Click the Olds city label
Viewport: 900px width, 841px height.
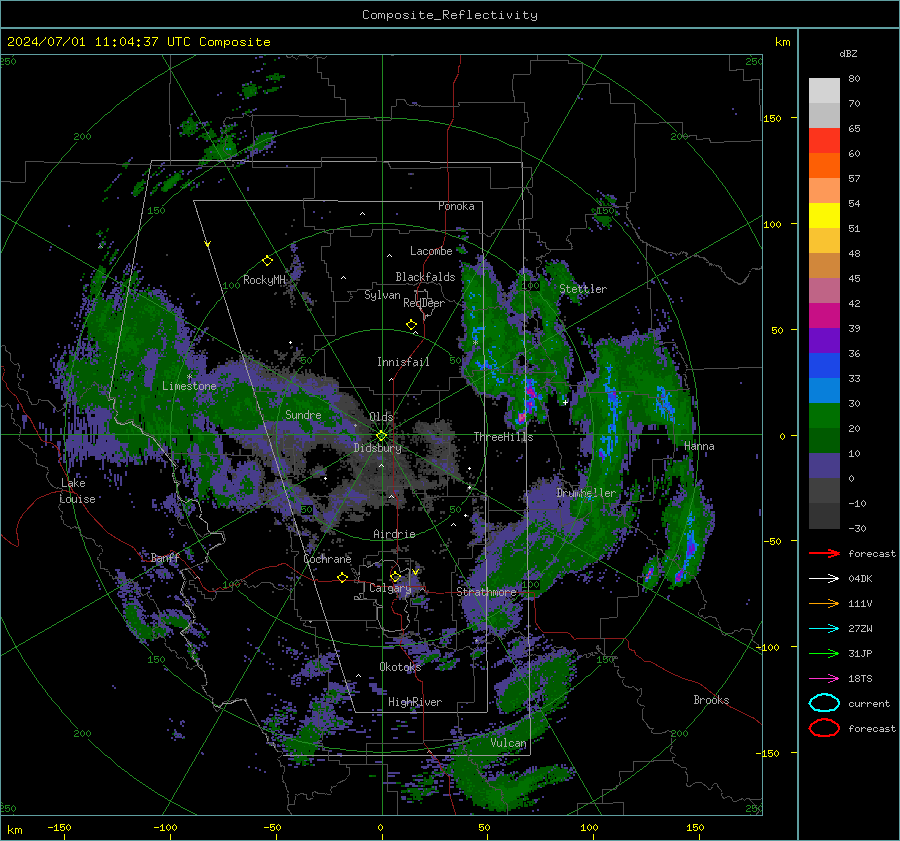381,416
